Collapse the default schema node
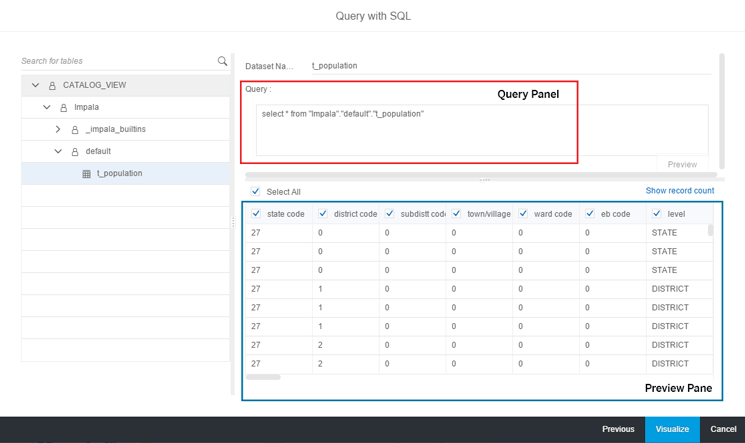This screenshot has height=443, width=745. 58,152
